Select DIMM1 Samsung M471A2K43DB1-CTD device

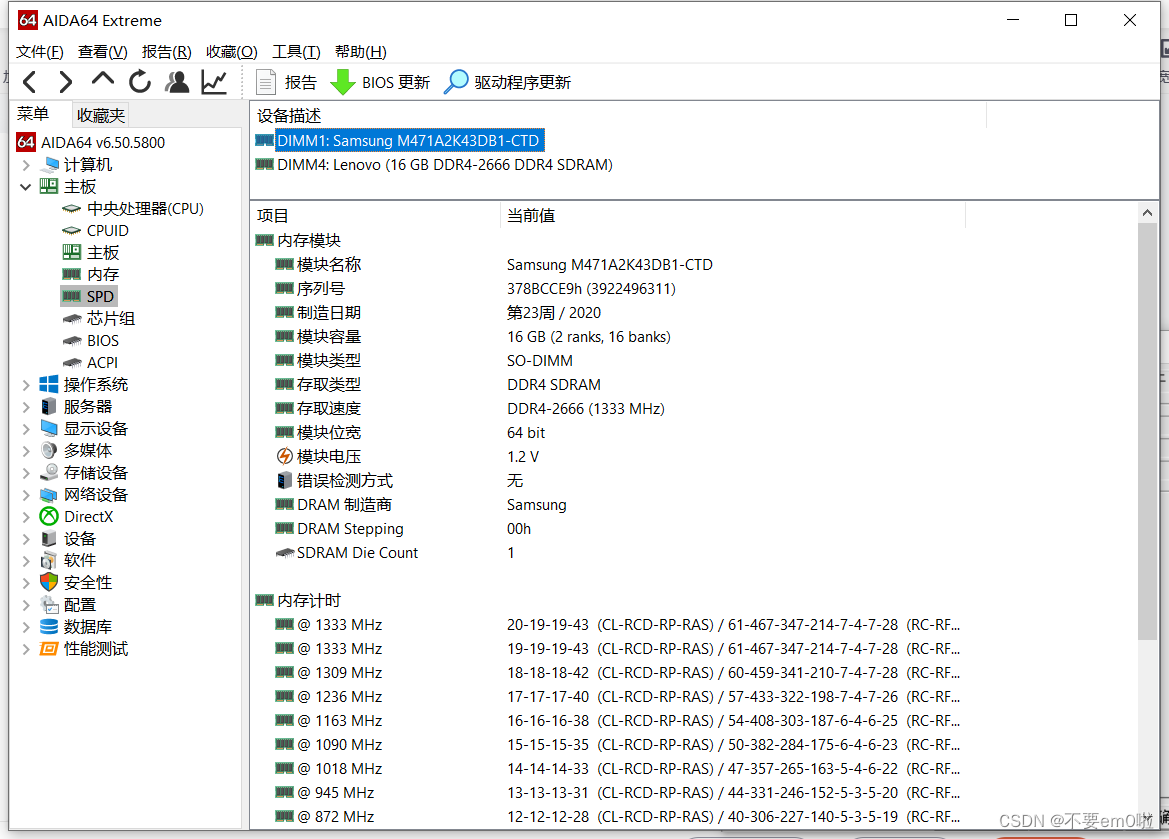pos(409,141)
